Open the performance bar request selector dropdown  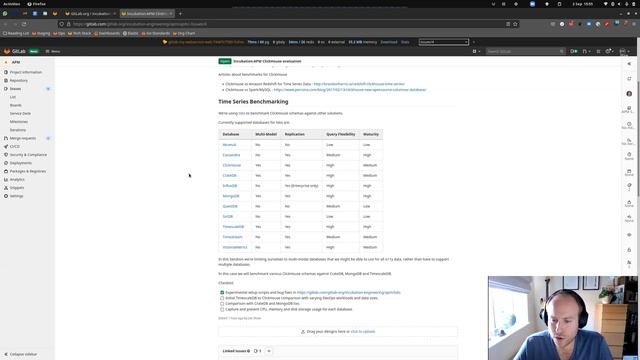point(443,42)
